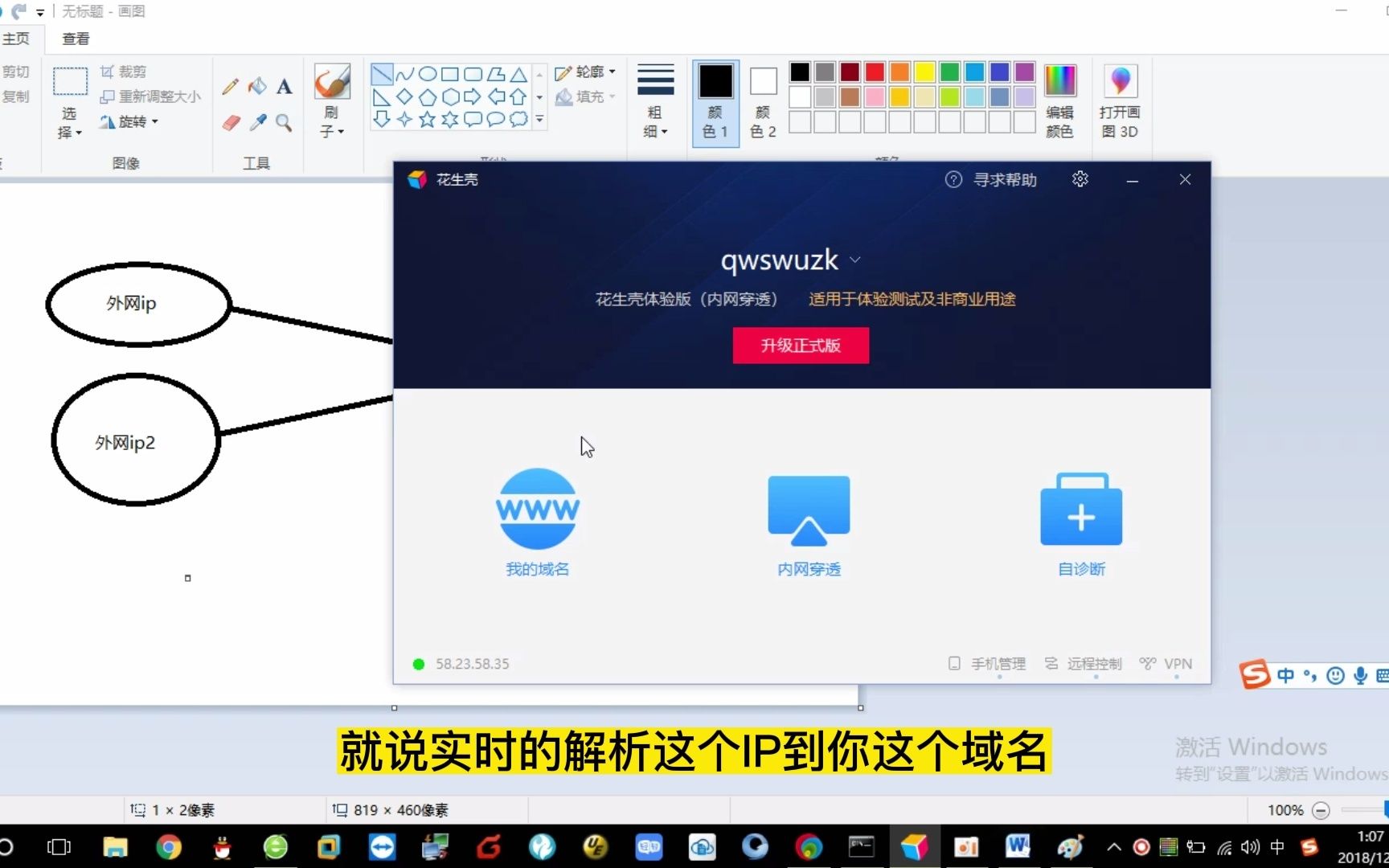Open the 填充 fill dropdown

tap(585, 96)
